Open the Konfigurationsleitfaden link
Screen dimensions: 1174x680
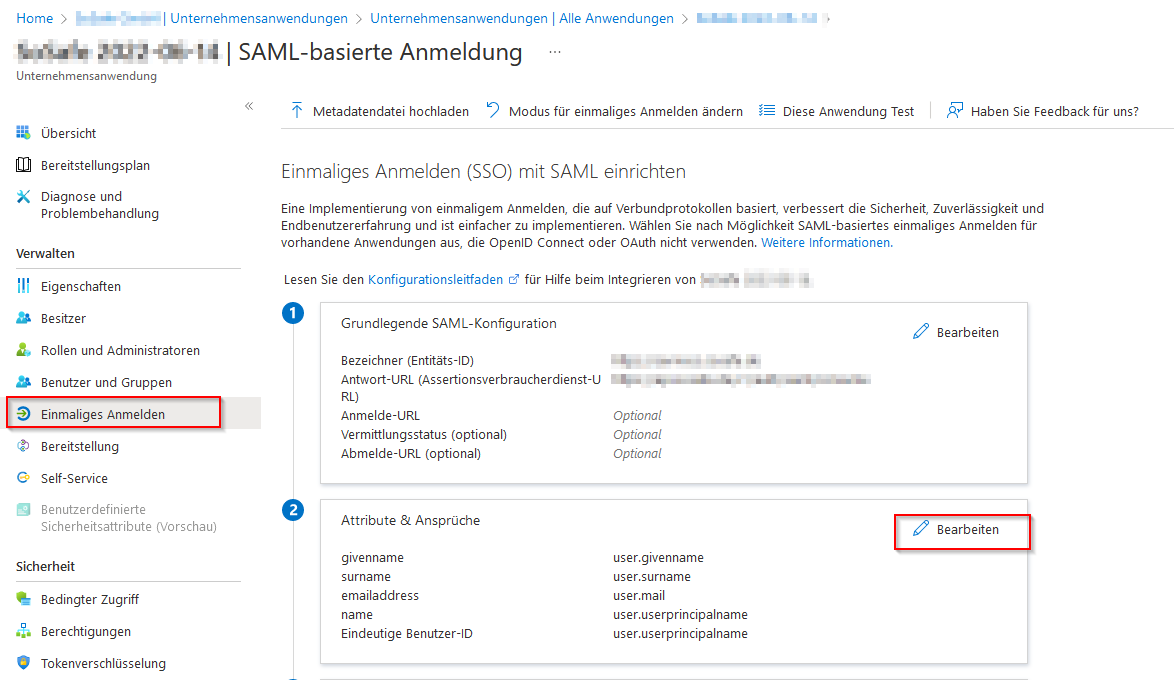pos(435,280)
